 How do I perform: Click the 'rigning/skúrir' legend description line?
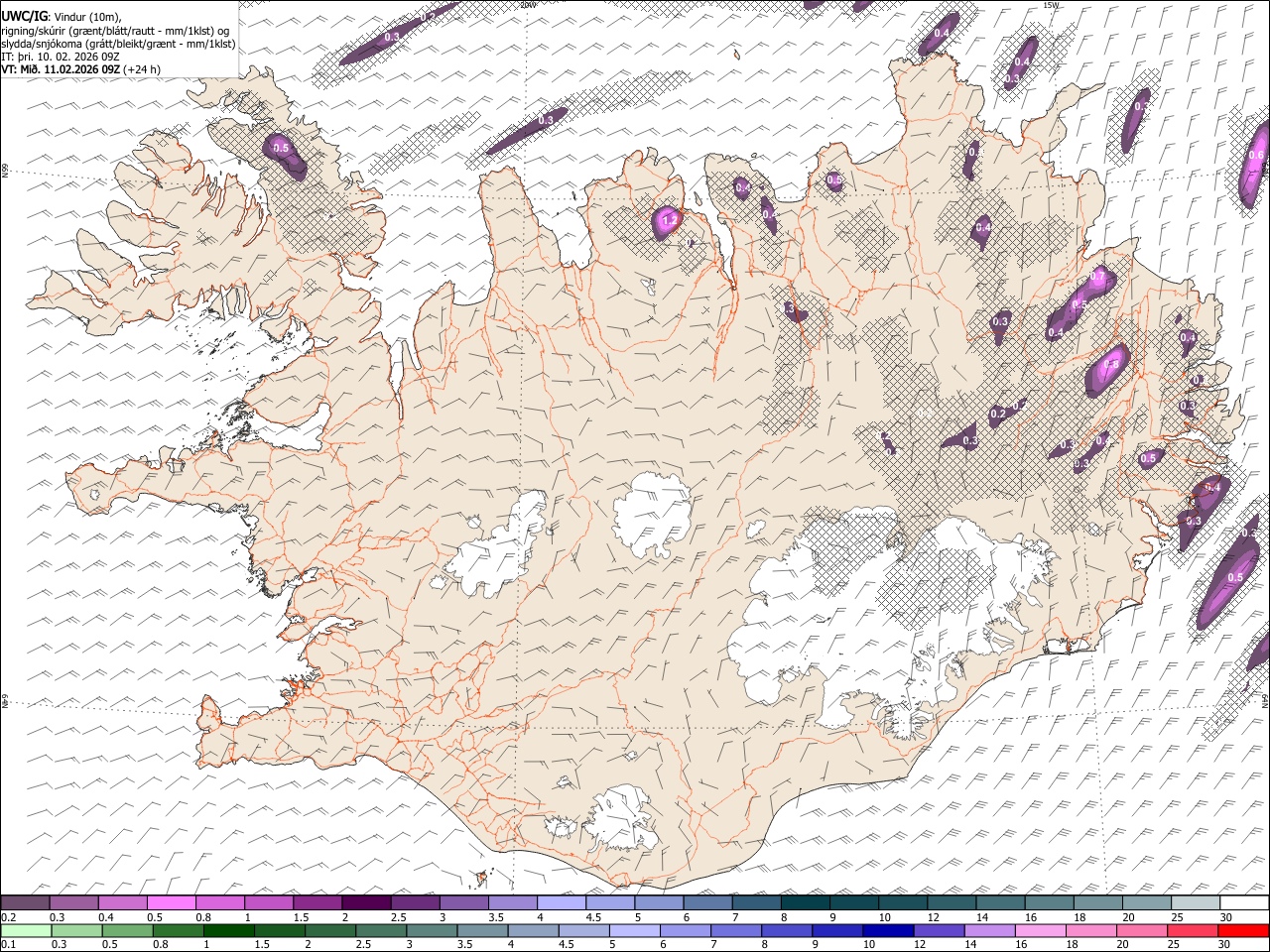116,31
